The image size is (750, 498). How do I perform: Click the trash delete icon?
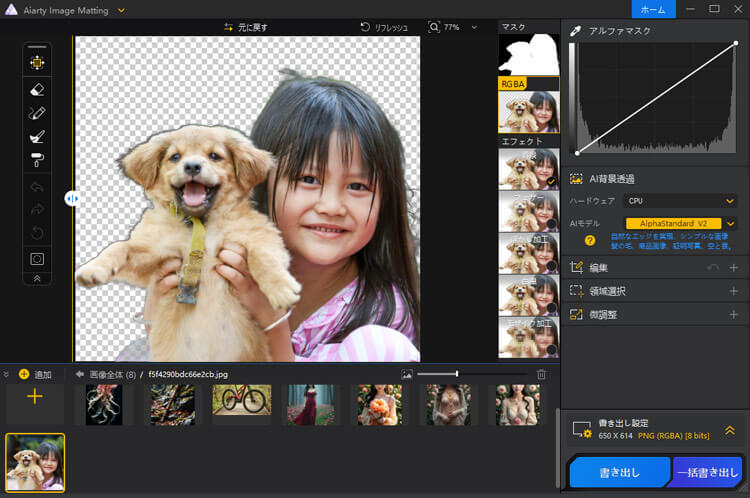[541, 374]
